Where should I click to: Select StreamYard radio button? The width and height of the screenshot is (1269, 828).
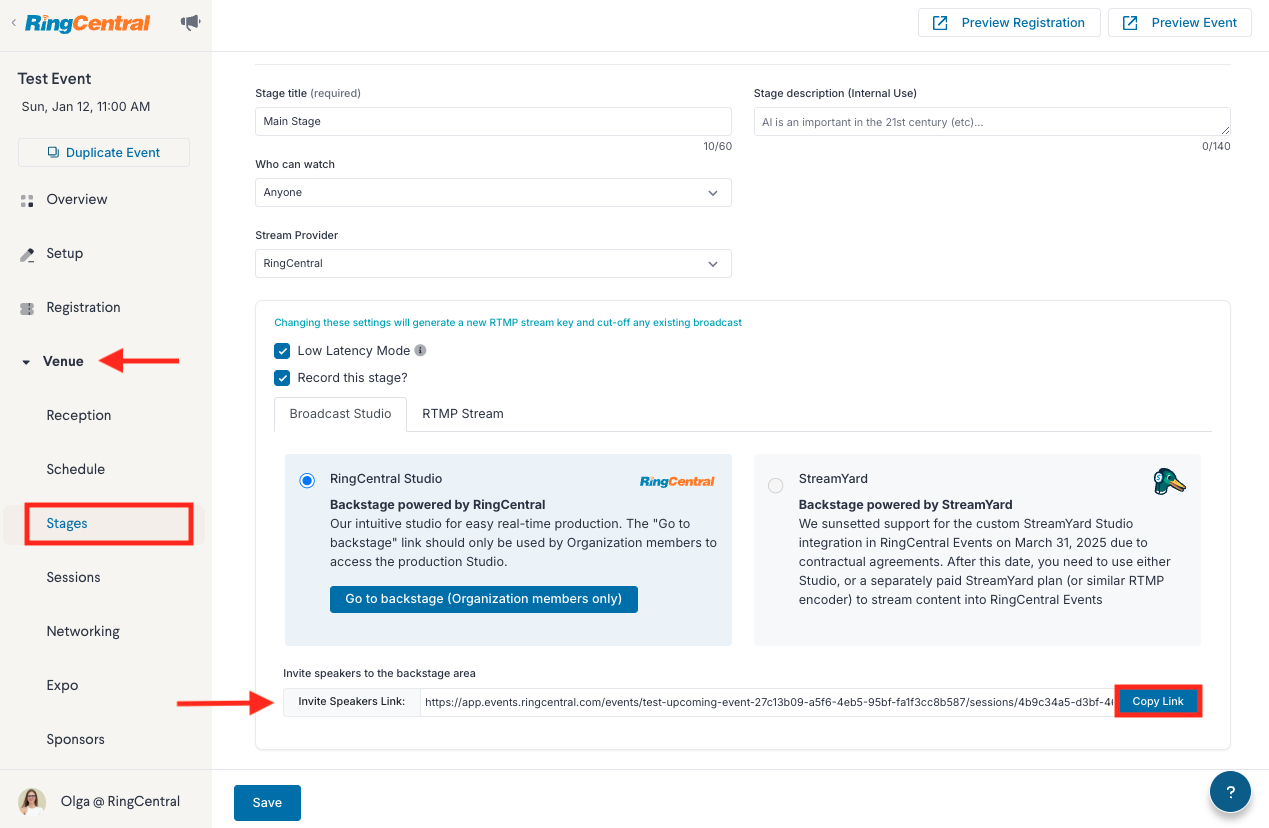click(776, 486)
